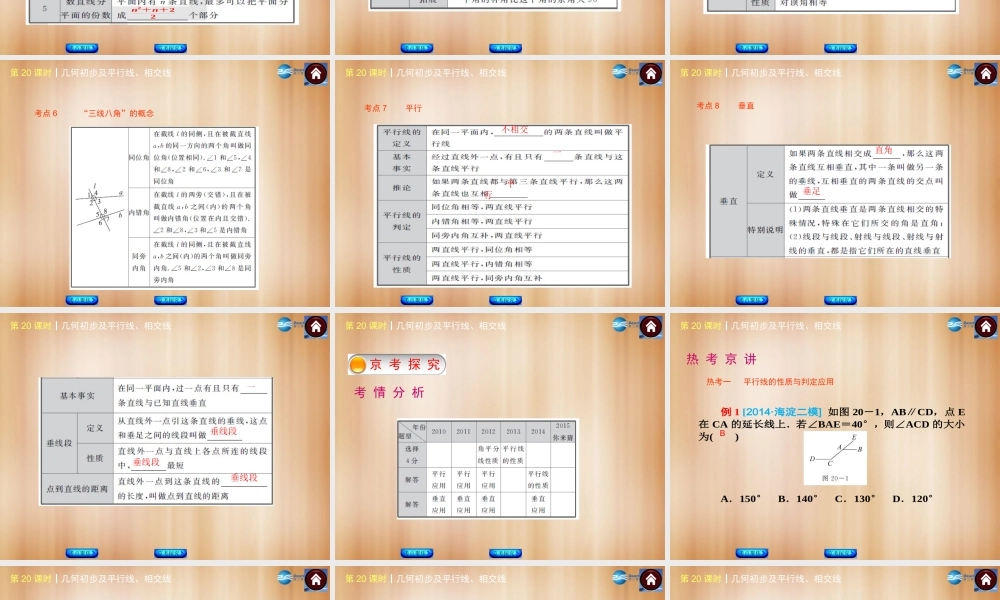
Task: Select the 考情分析 year table
Action: (x=487, y=469)
